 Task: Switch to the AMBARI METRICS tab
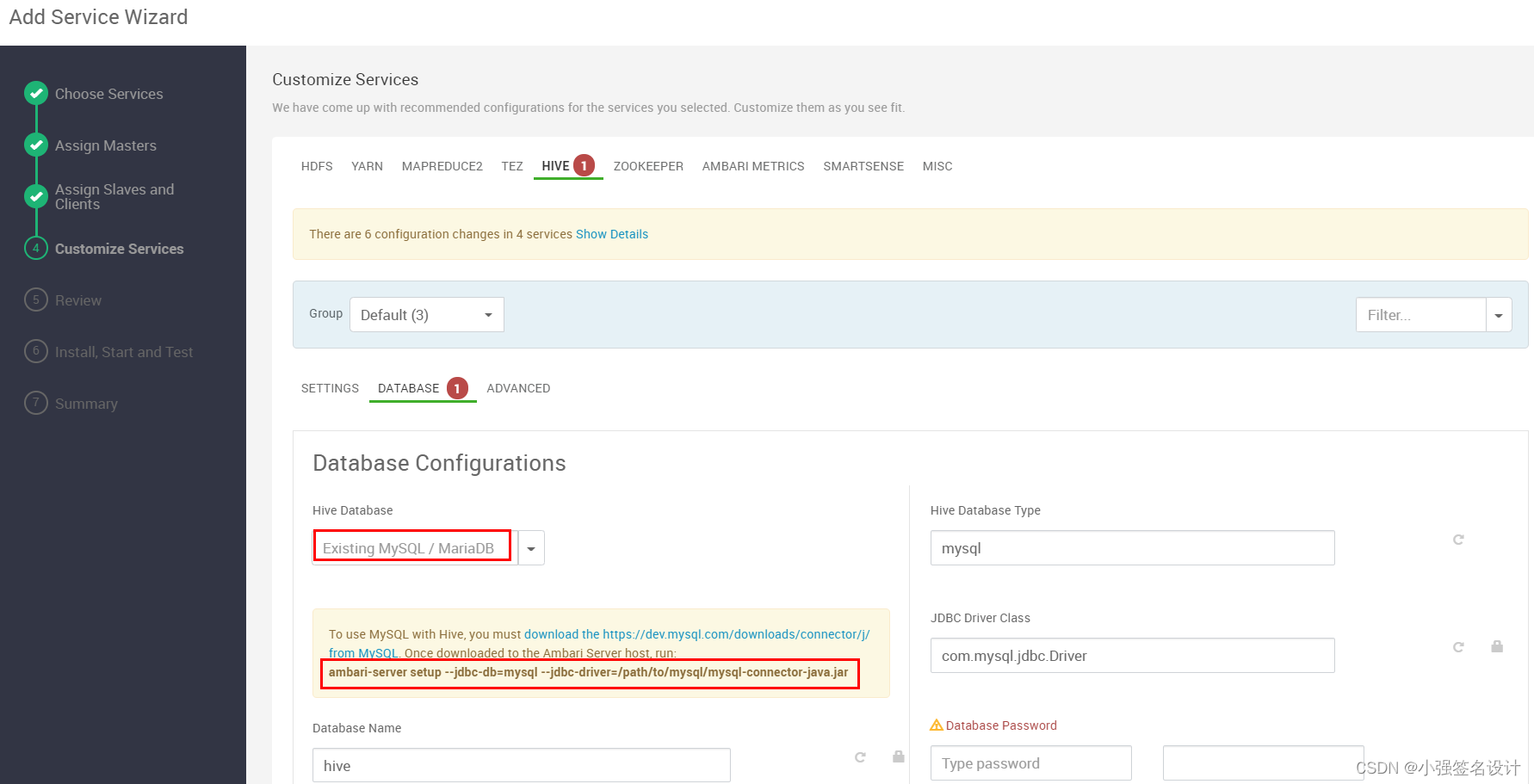coord(753,166)
